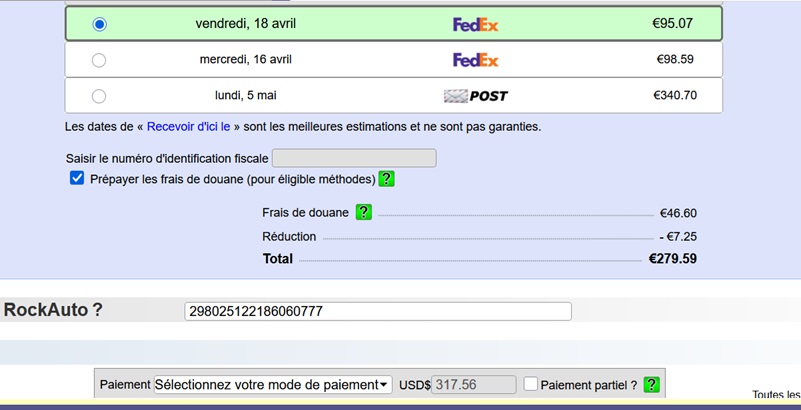Select the vendredi, 18 avril shipping radio button

pyautogui.click(x=99, y=24)
